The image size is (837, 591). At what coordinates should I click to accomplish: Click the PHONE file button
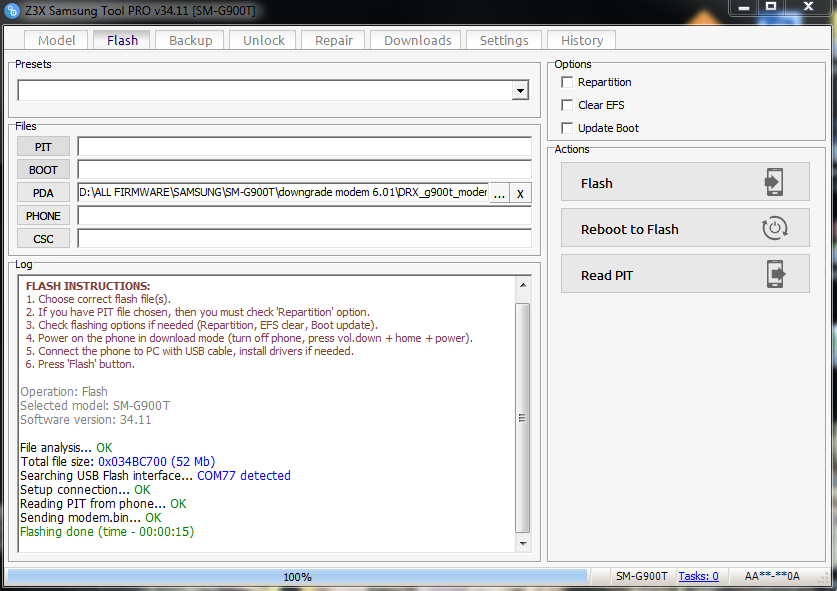43,216
